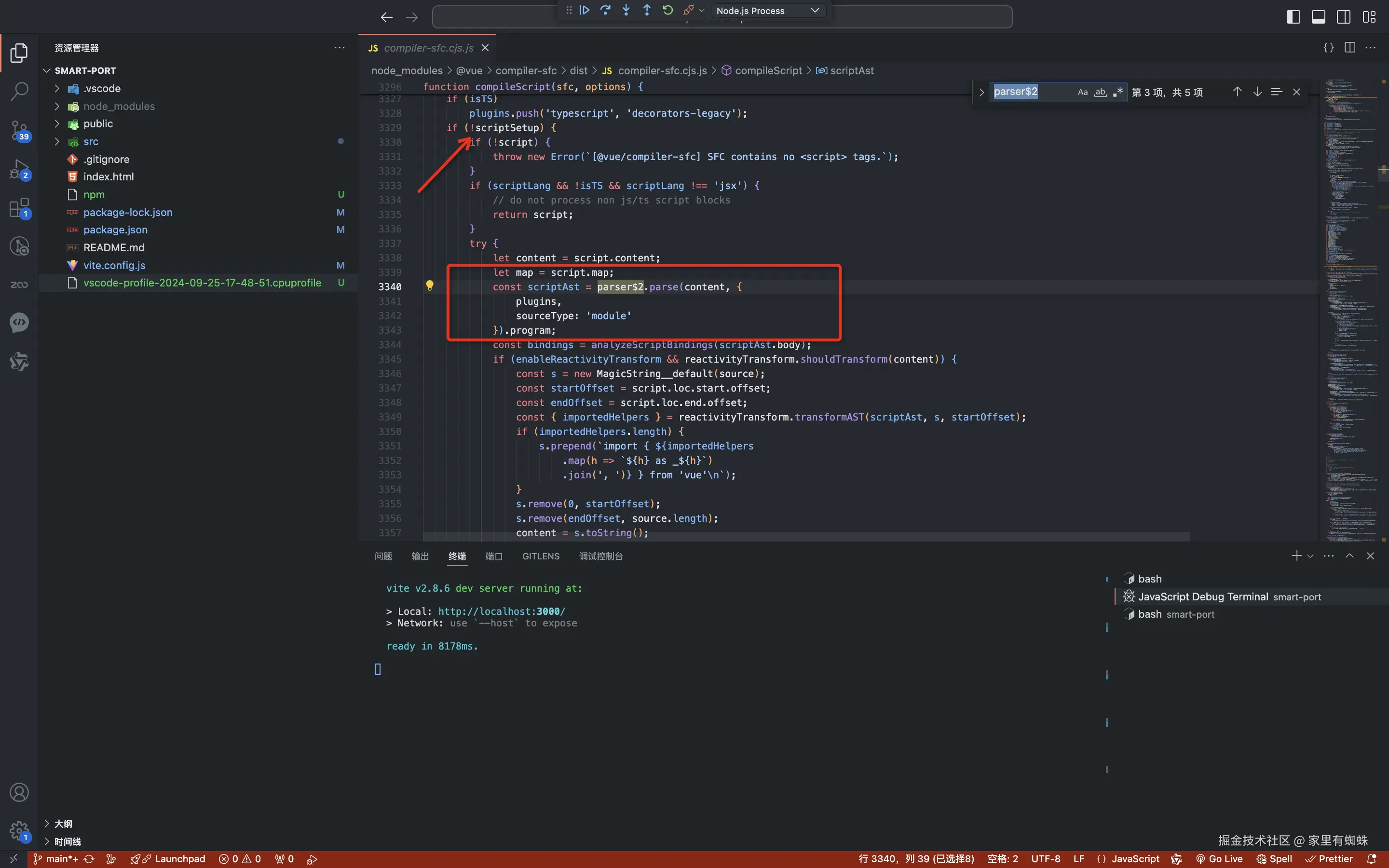This screenshot has width=1389, height=868.
Task: Open the localhost:3000 link in terminal
Action: point(501,611)
